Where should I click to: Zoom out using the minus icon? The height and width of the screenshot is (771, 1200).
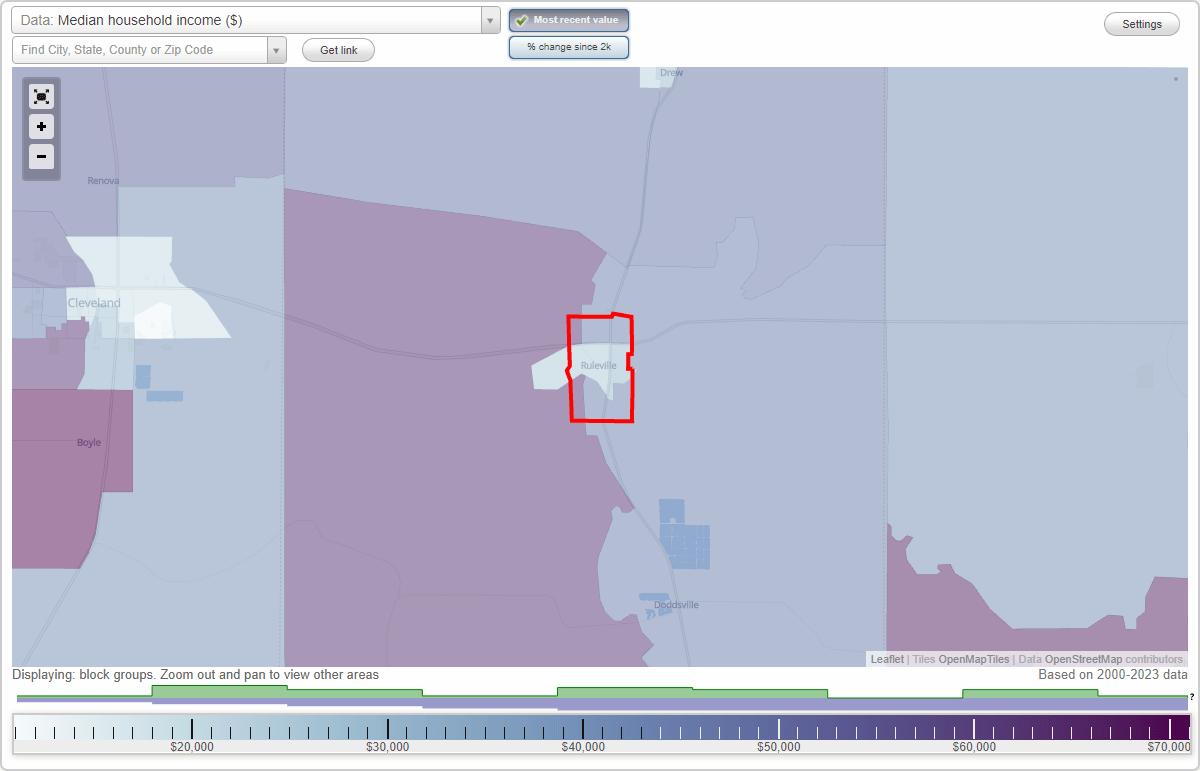click(x=41, y=157)
